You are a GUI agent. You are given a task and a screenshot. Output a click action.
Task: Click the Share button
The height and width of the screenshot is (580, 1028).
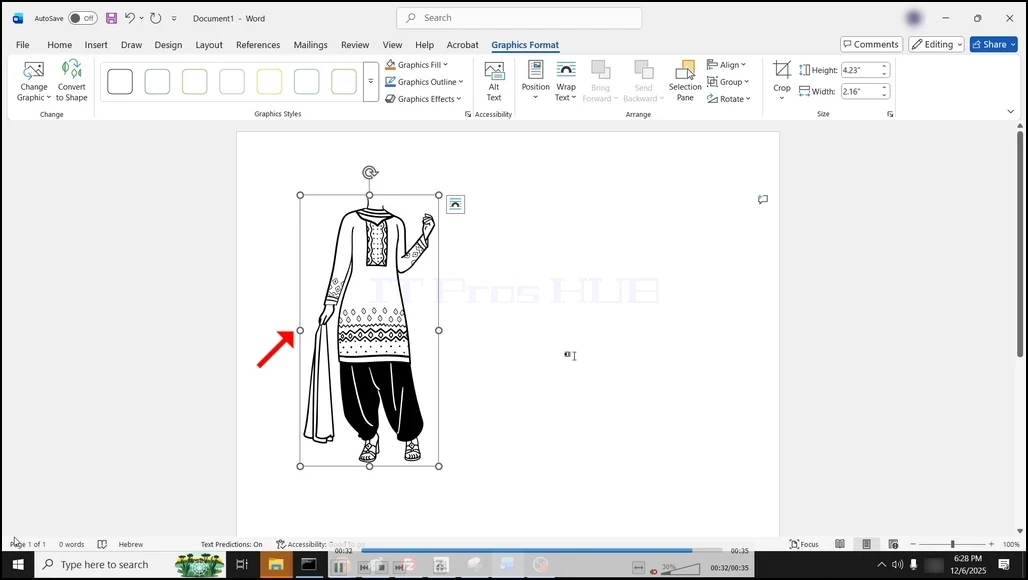(993, 45)
